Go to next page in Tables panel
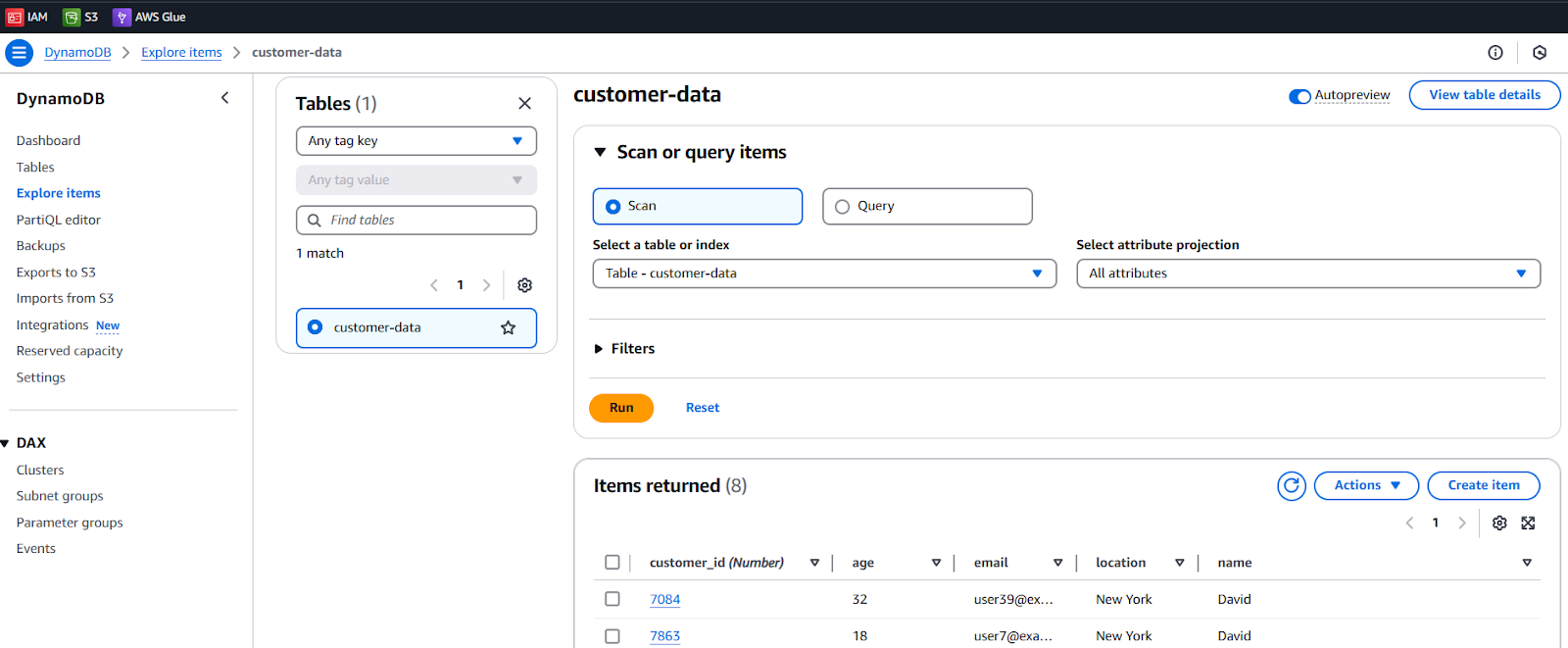The height and width of the screenshot is (648, 1568). (486, 285)
